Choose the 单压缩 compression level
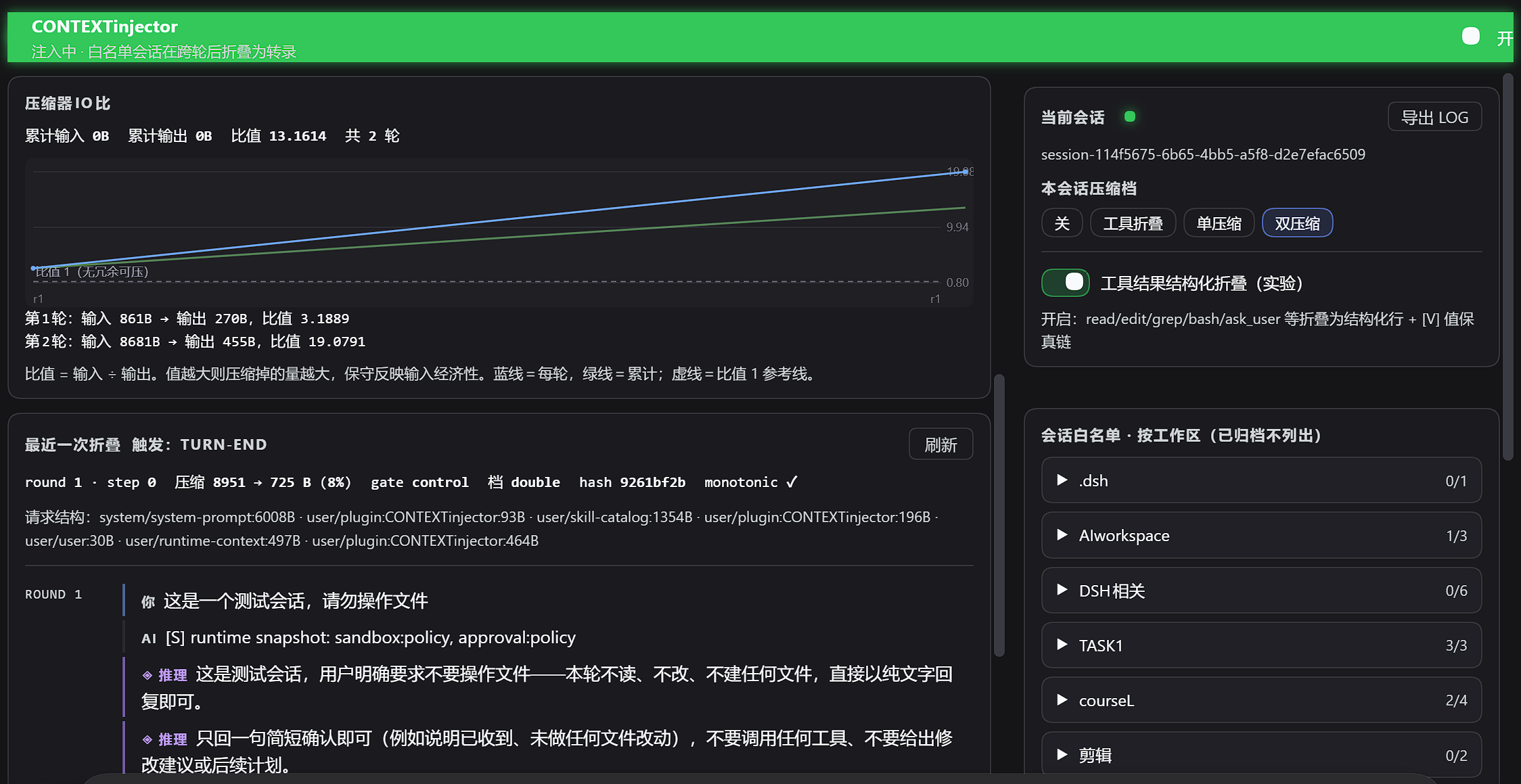The width and height of the screenshot is (1521, 784). coord(1219,223)
